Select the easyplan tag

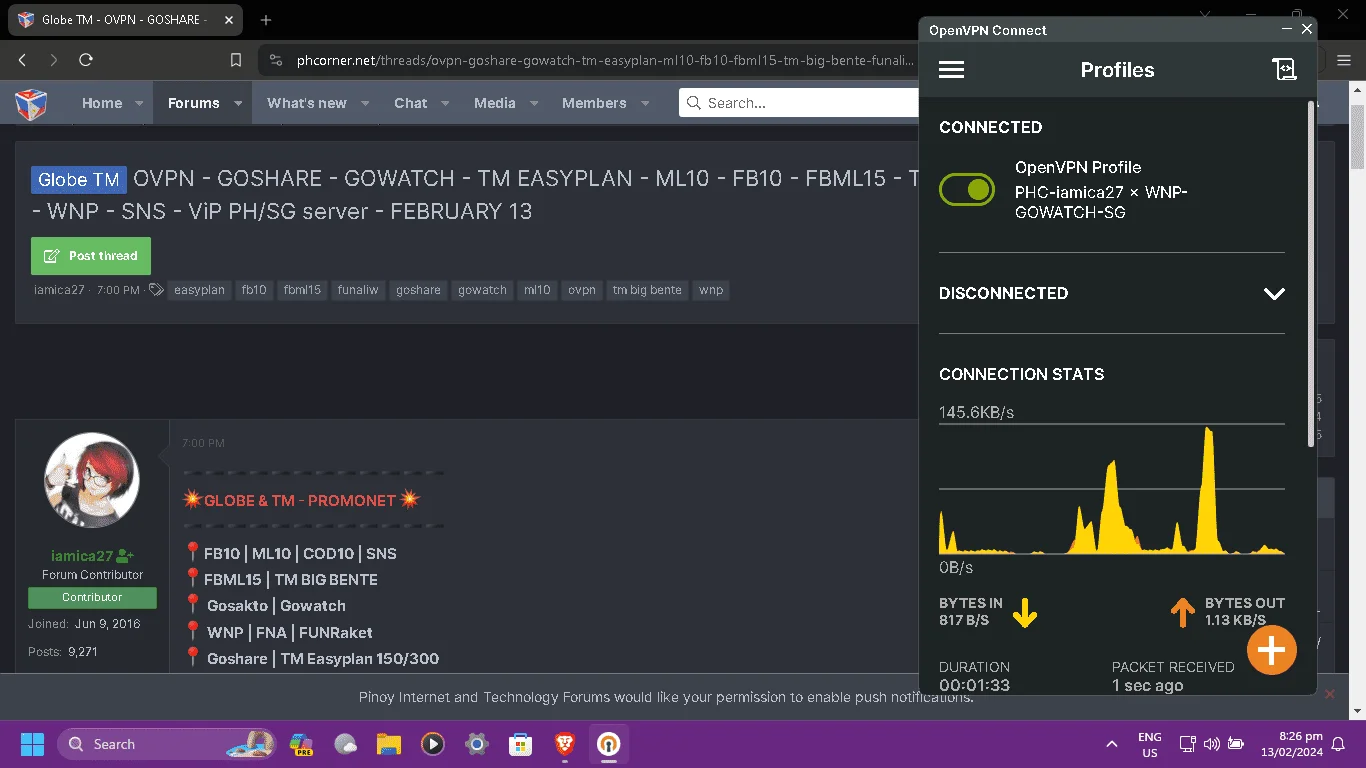click(x=199, y=290)
